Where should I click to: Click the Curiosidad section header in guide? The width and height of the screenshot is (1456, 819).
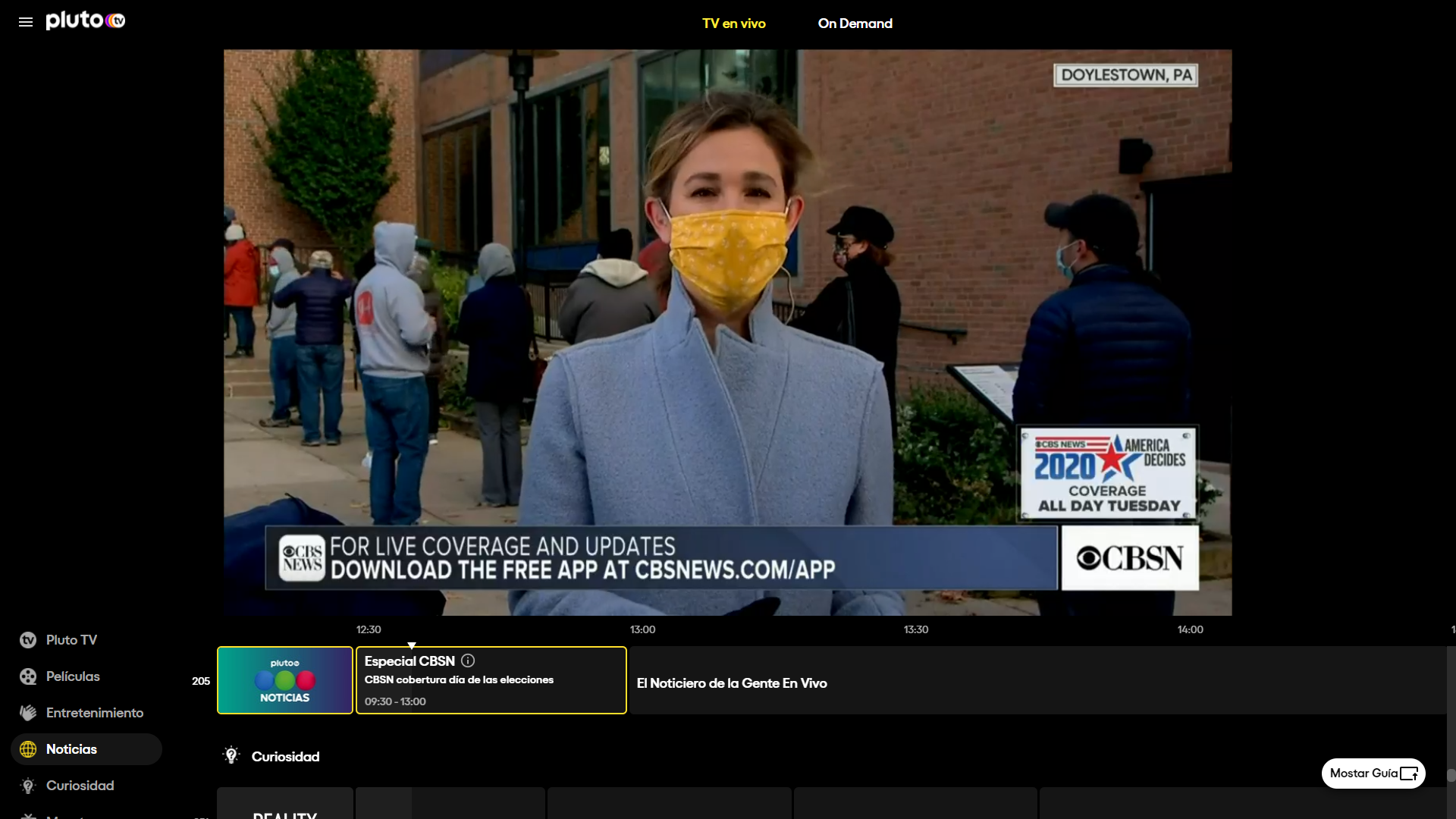285,757
